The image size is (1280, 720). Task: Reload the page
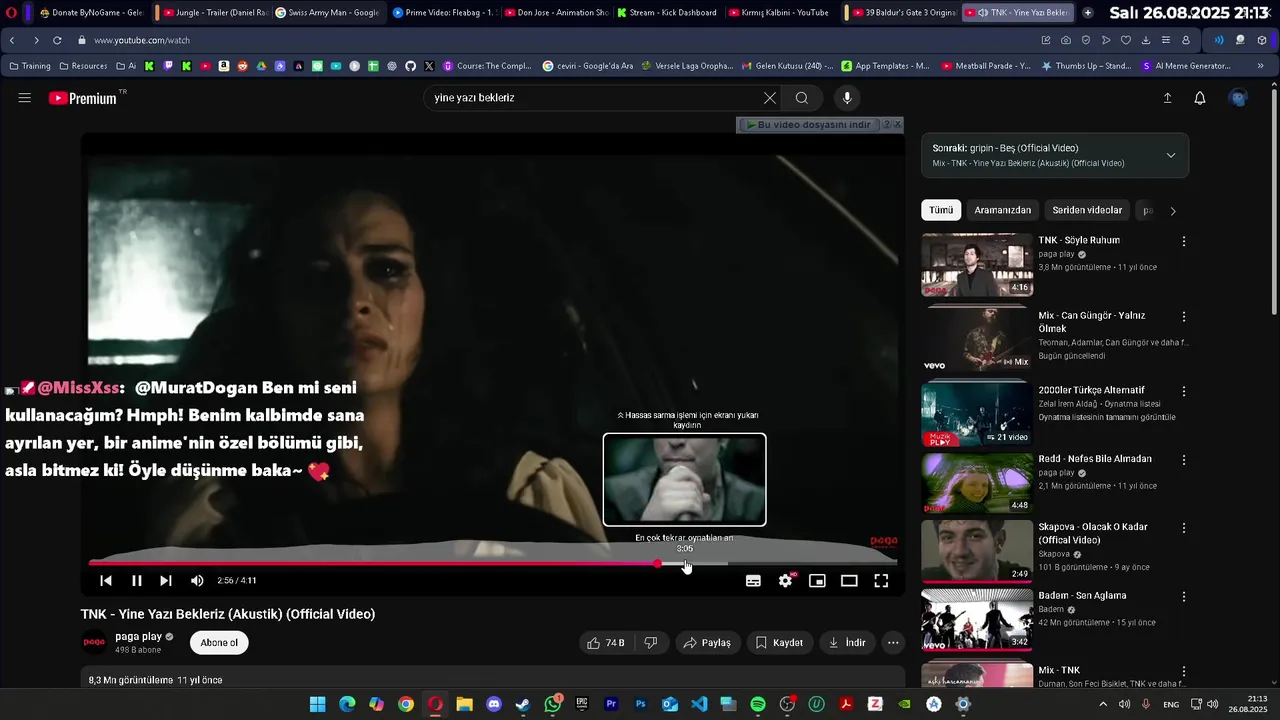[57, 40]
